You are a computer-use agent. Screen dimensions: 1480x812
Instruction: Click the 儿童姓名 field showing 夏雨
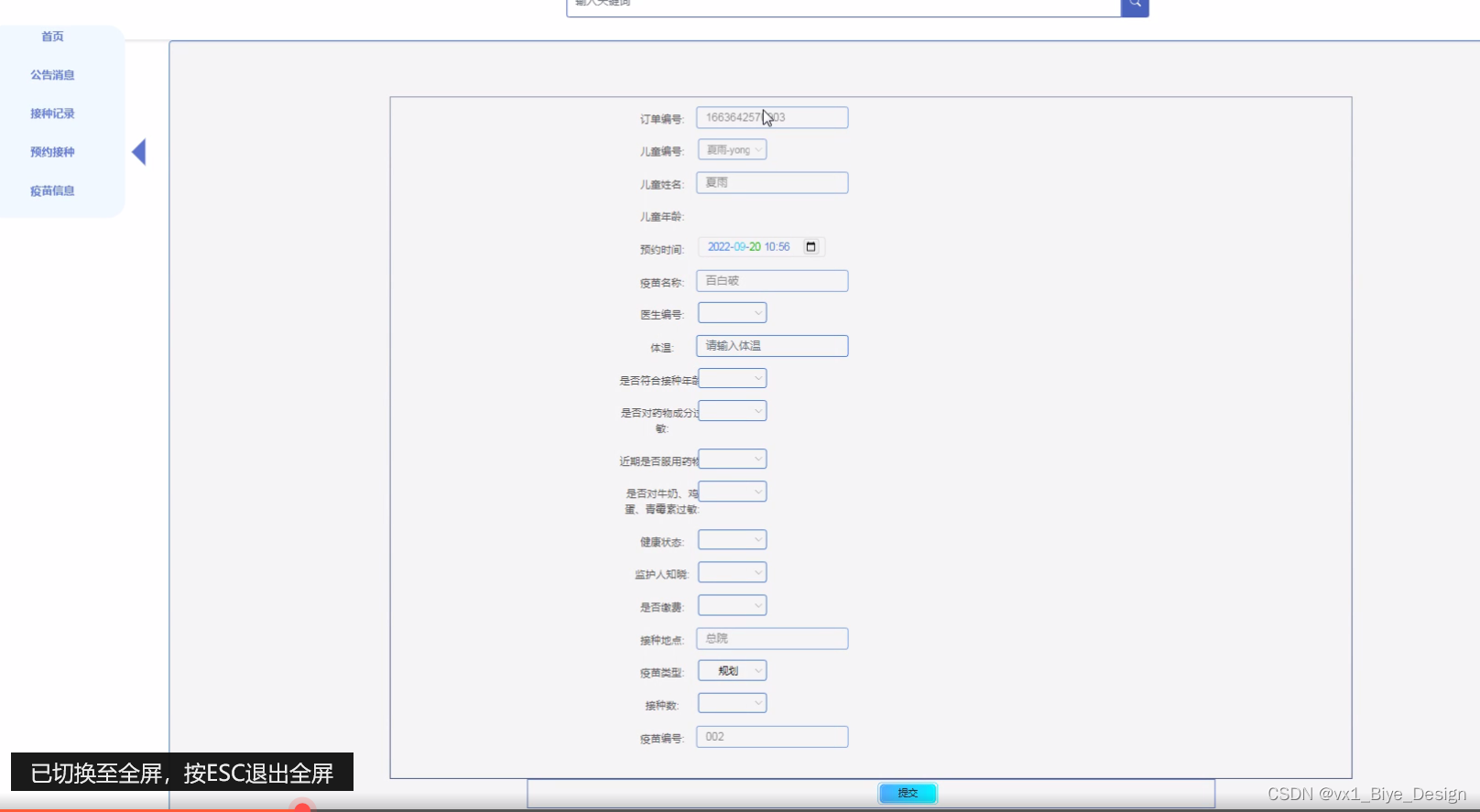(772, 182)
